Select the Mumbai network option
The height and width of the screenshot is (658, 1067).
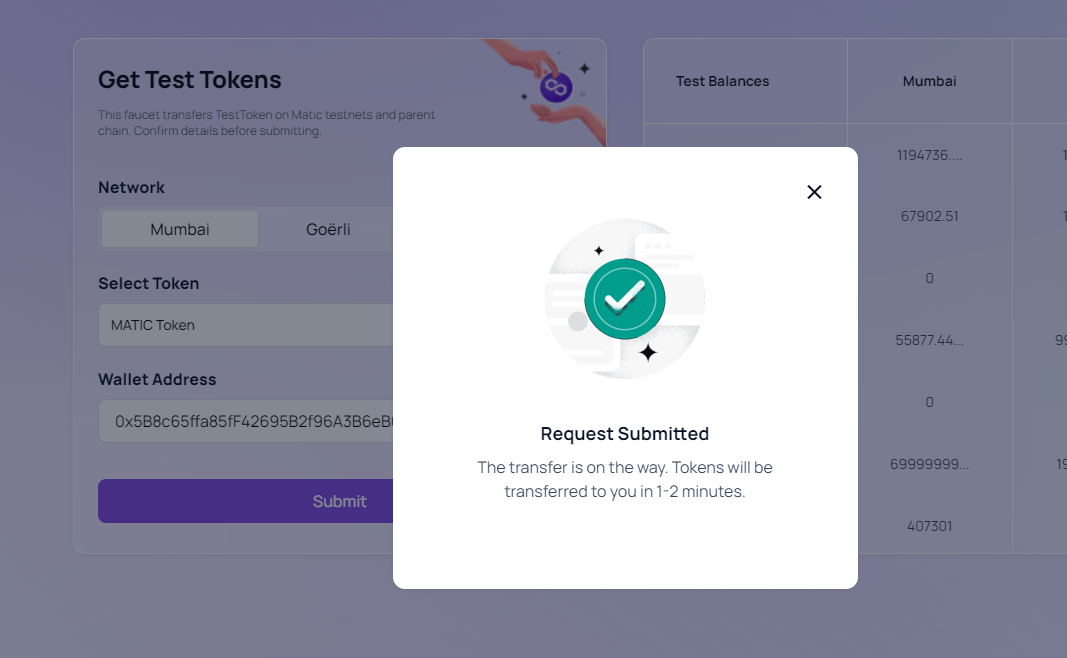(180, 229)
